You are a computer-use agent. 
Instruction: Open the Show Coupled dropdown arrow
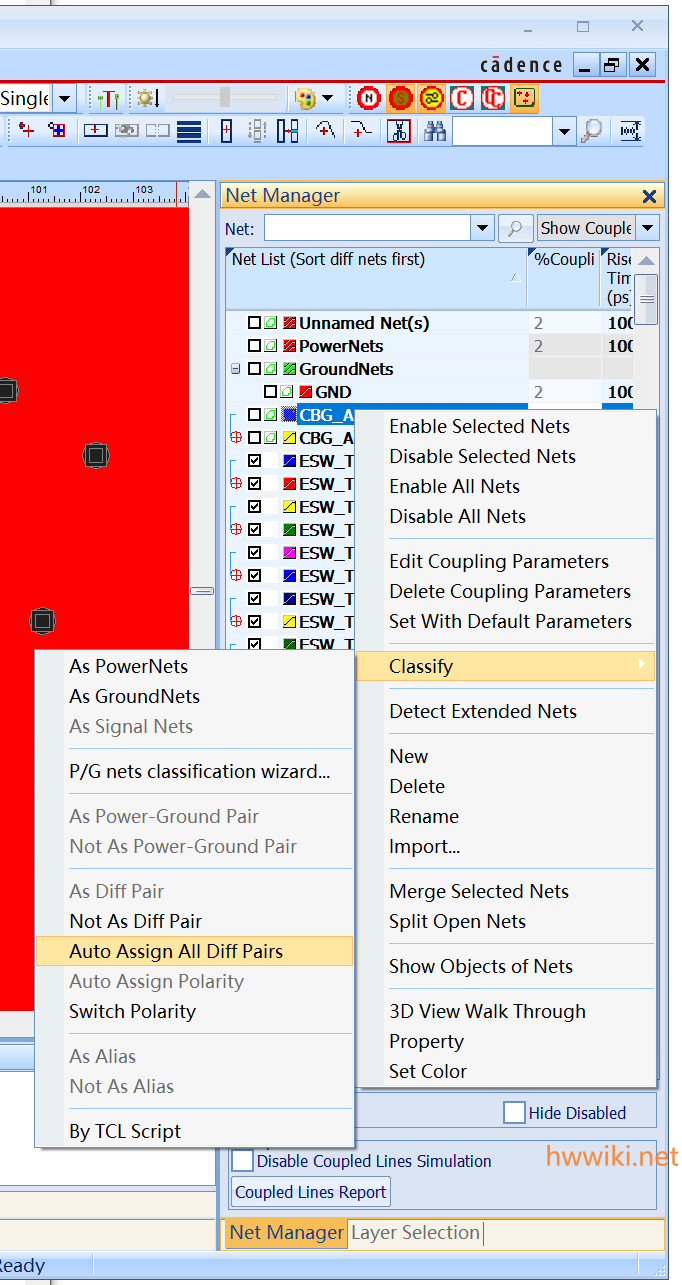(x=648, y=228)
